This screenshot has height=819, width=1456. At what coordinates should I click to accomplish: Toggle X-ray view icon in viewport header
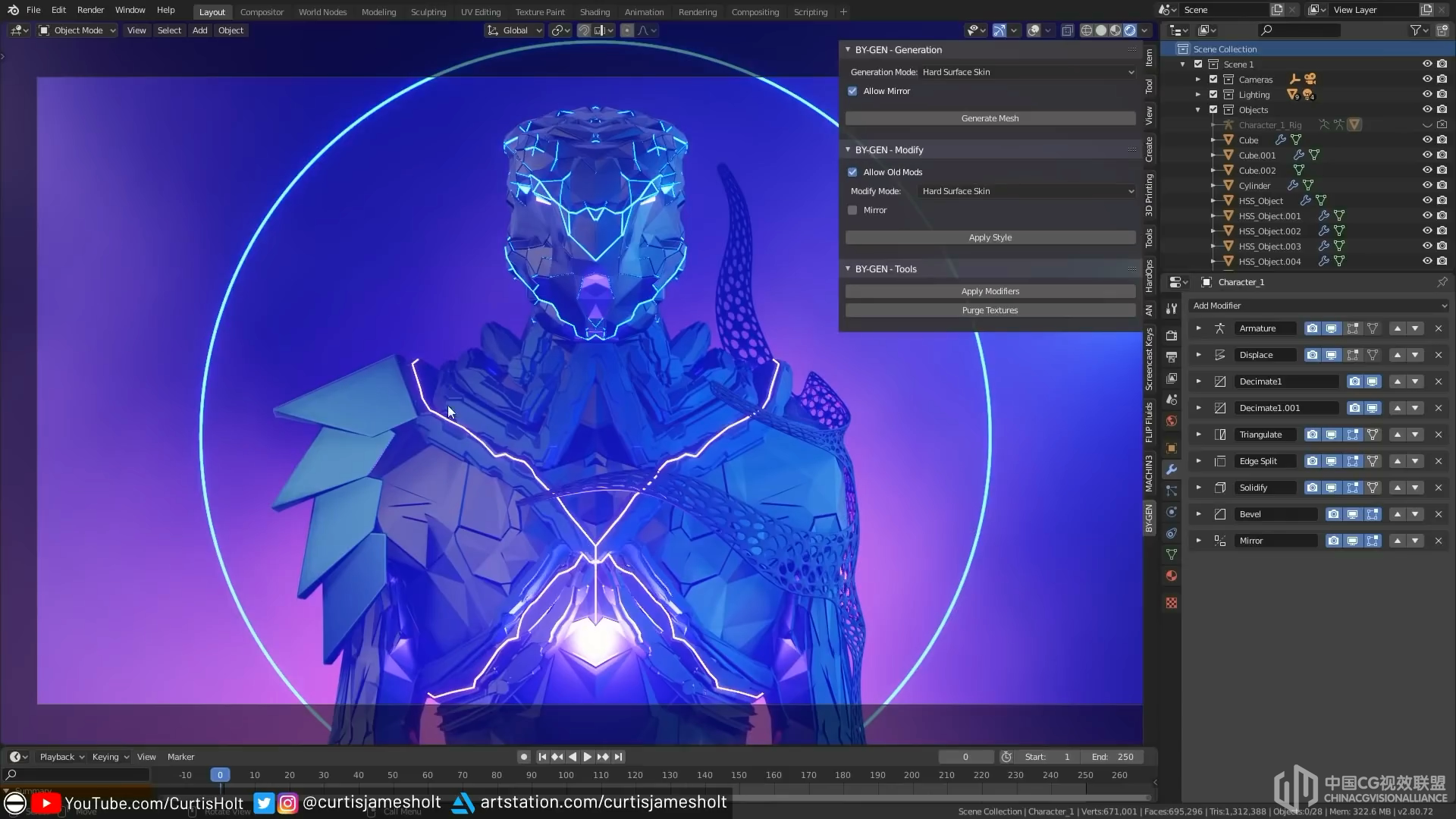click(1067, 30)
